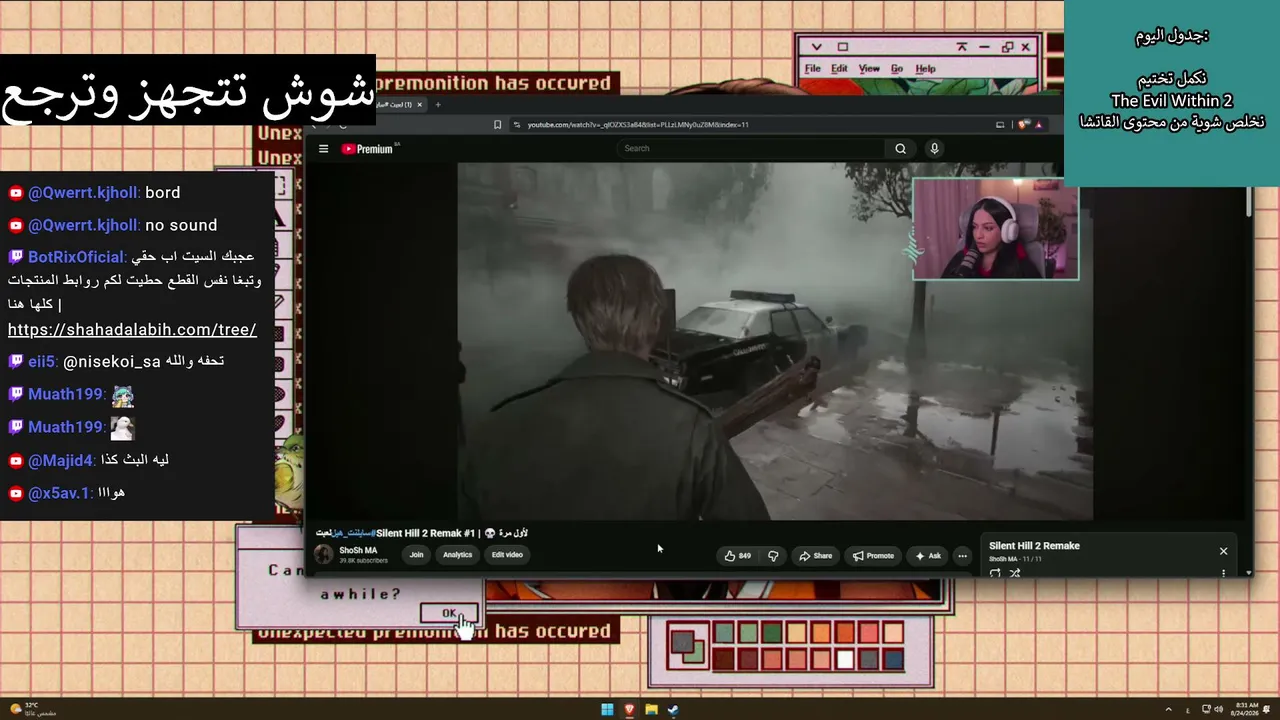Open the YouTube hamburger guide menu
This screenshot has height=720, width=1280.
coord(323,149)
